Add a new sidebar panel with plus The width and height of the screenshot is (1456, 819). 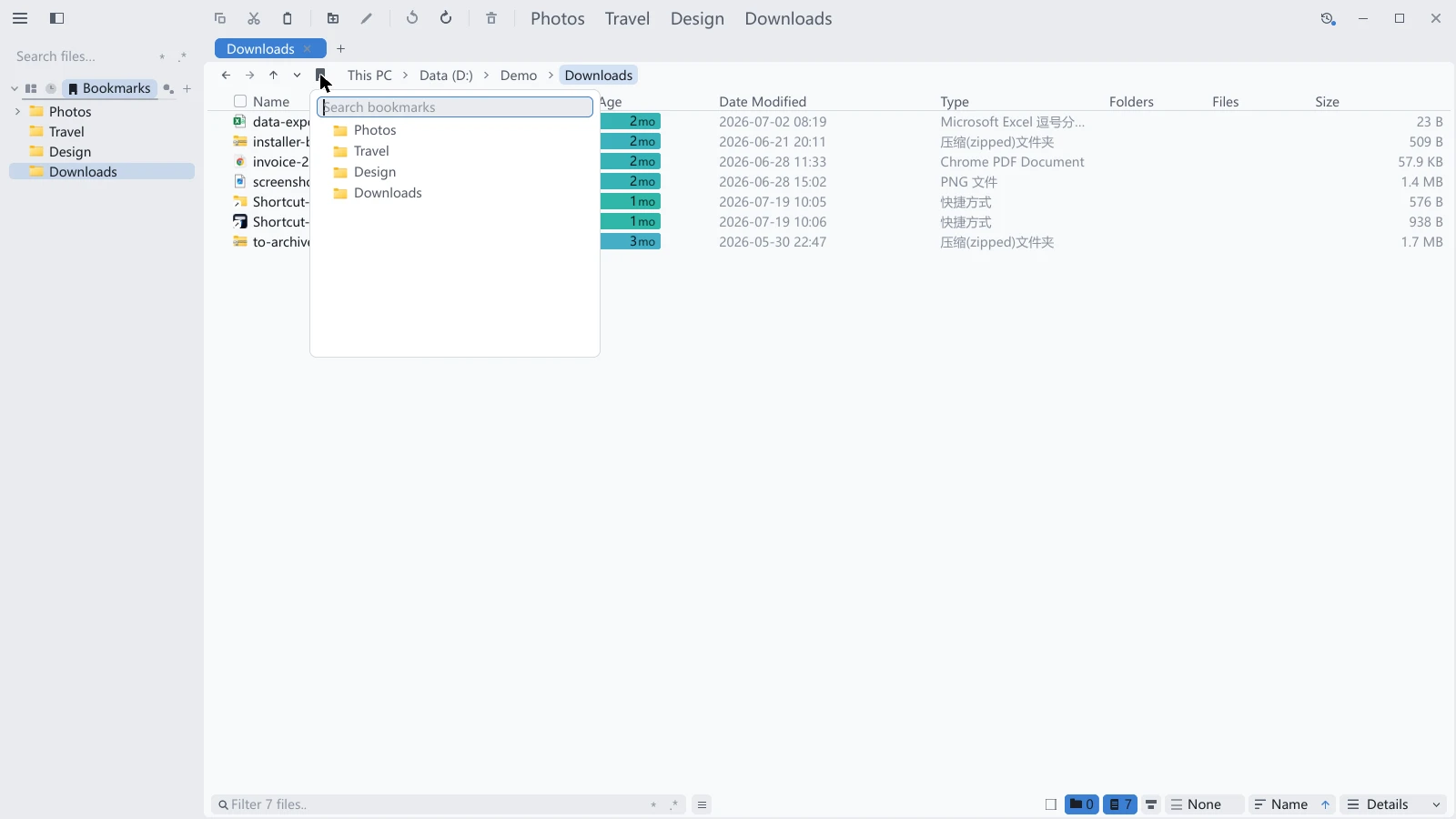click(x=187, y=88)
